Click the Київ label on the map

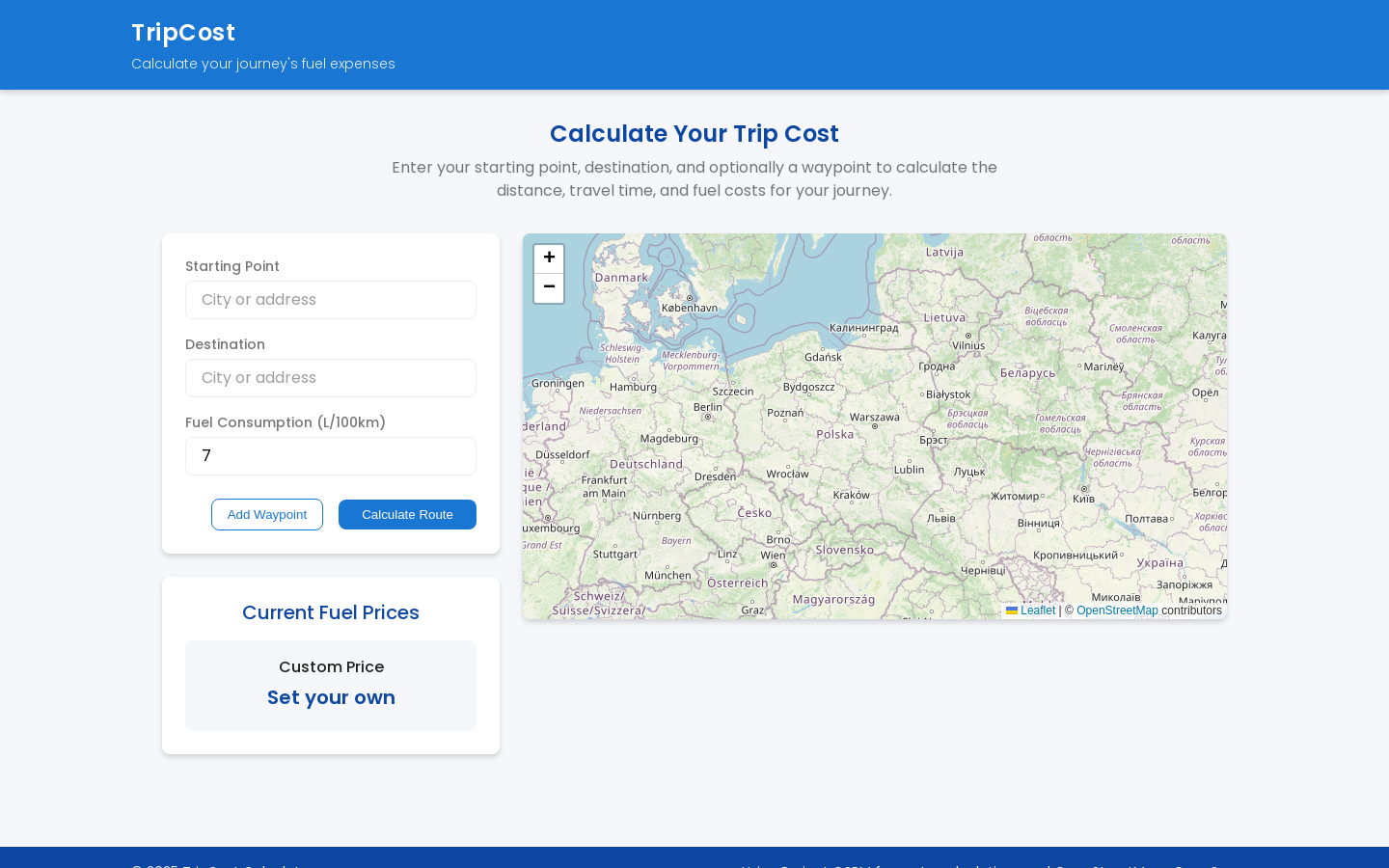tap(1083, 499)
